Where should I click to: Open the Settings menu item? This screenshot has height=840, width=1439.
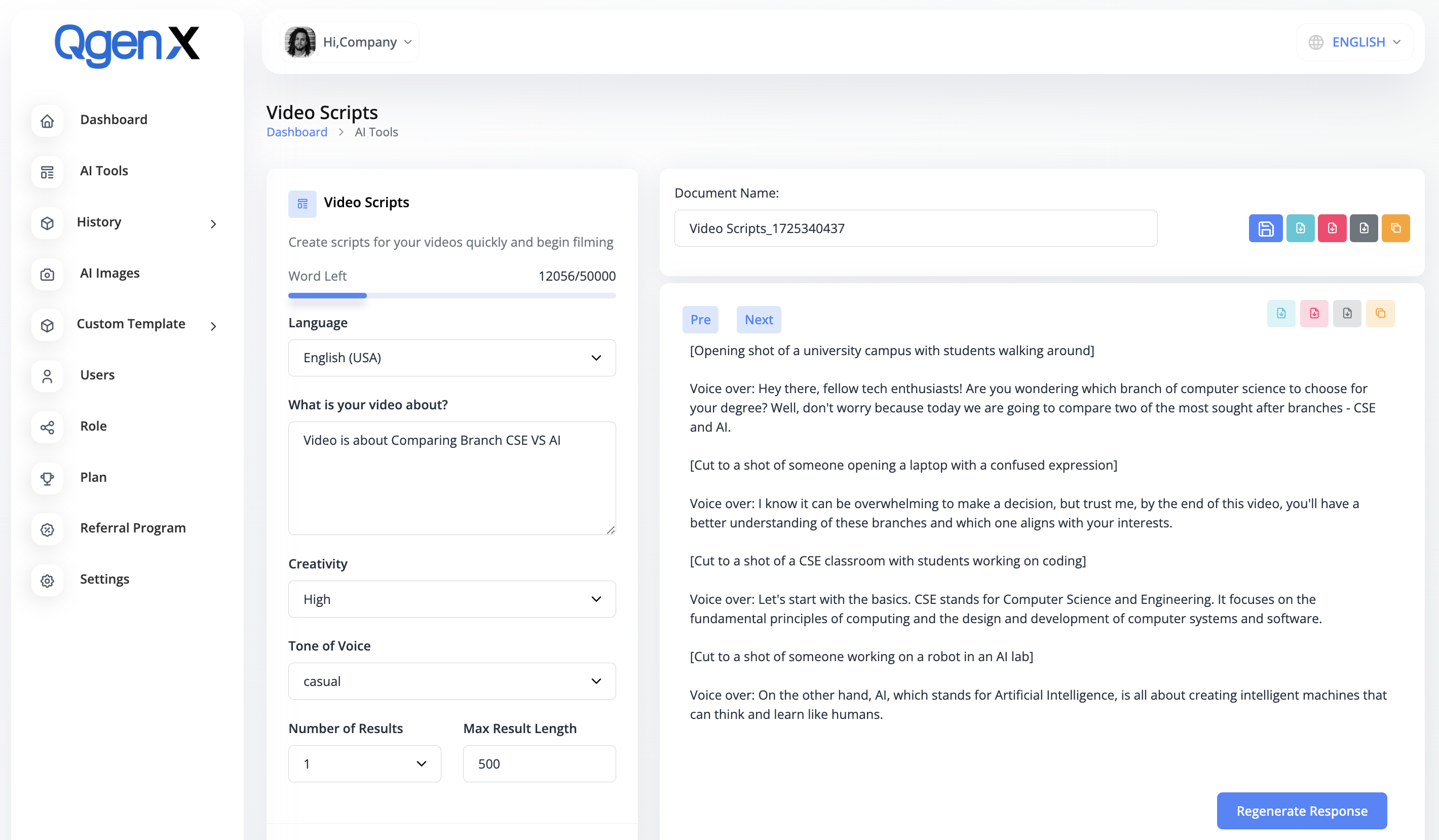point(104,579)
